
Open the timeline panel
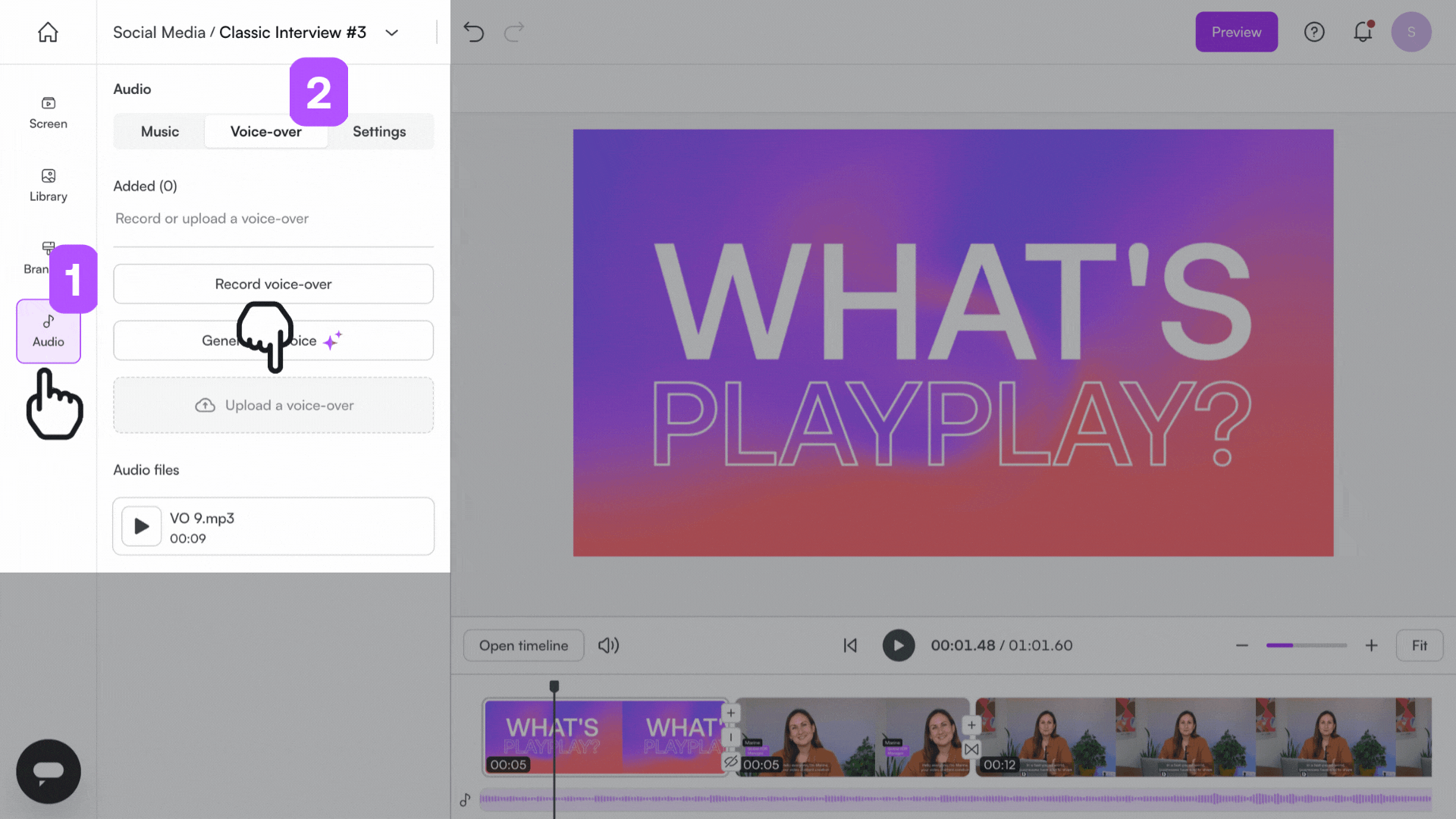(x=523, y=645)
